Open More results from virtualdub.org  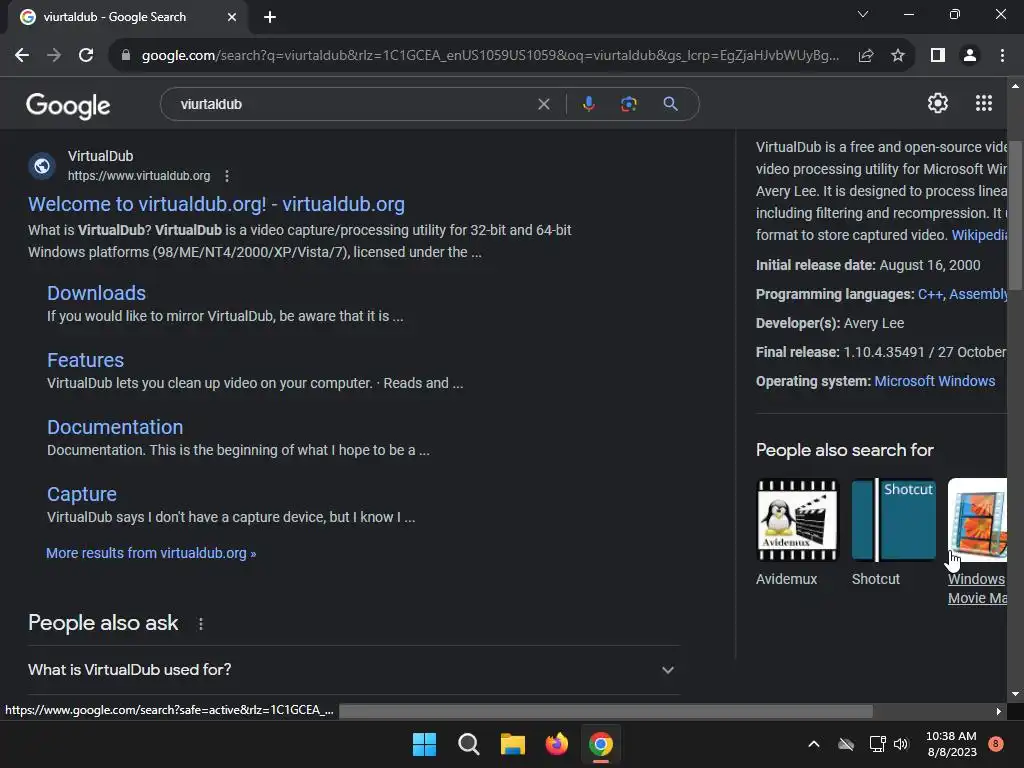(151, 553)
